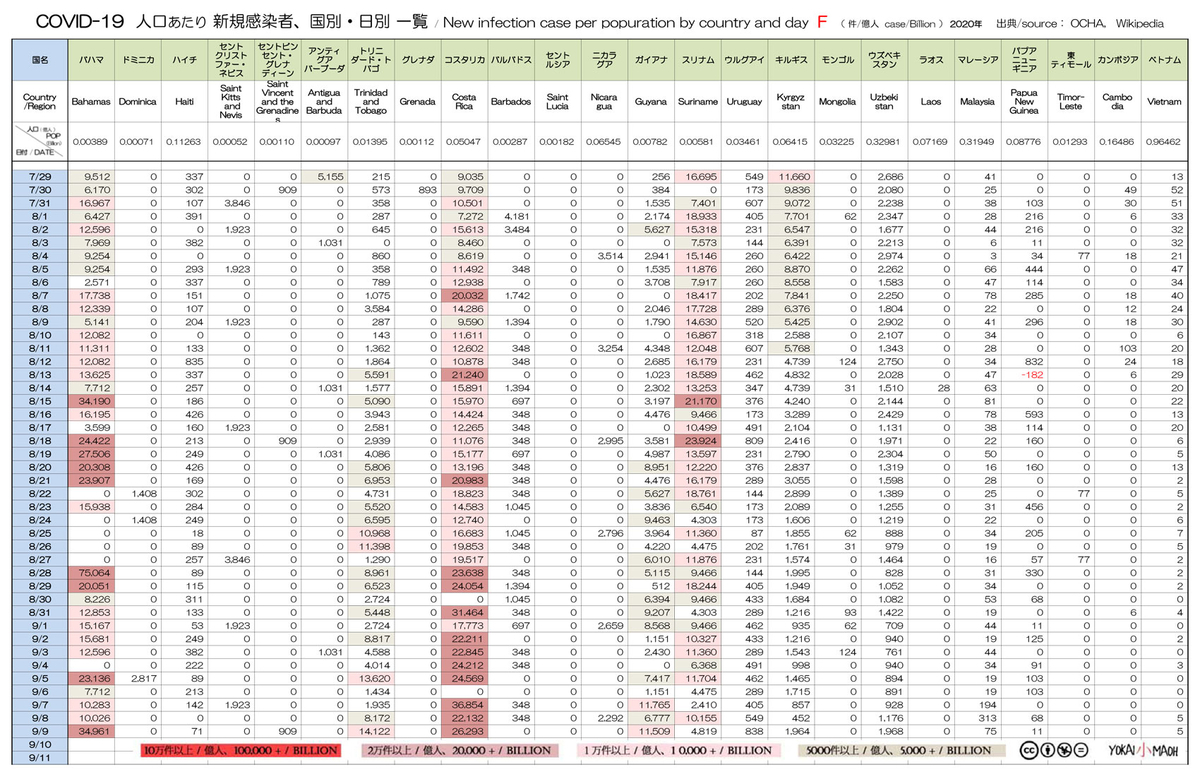Select the 'Mongolia' column header

[x=837, y=101]
